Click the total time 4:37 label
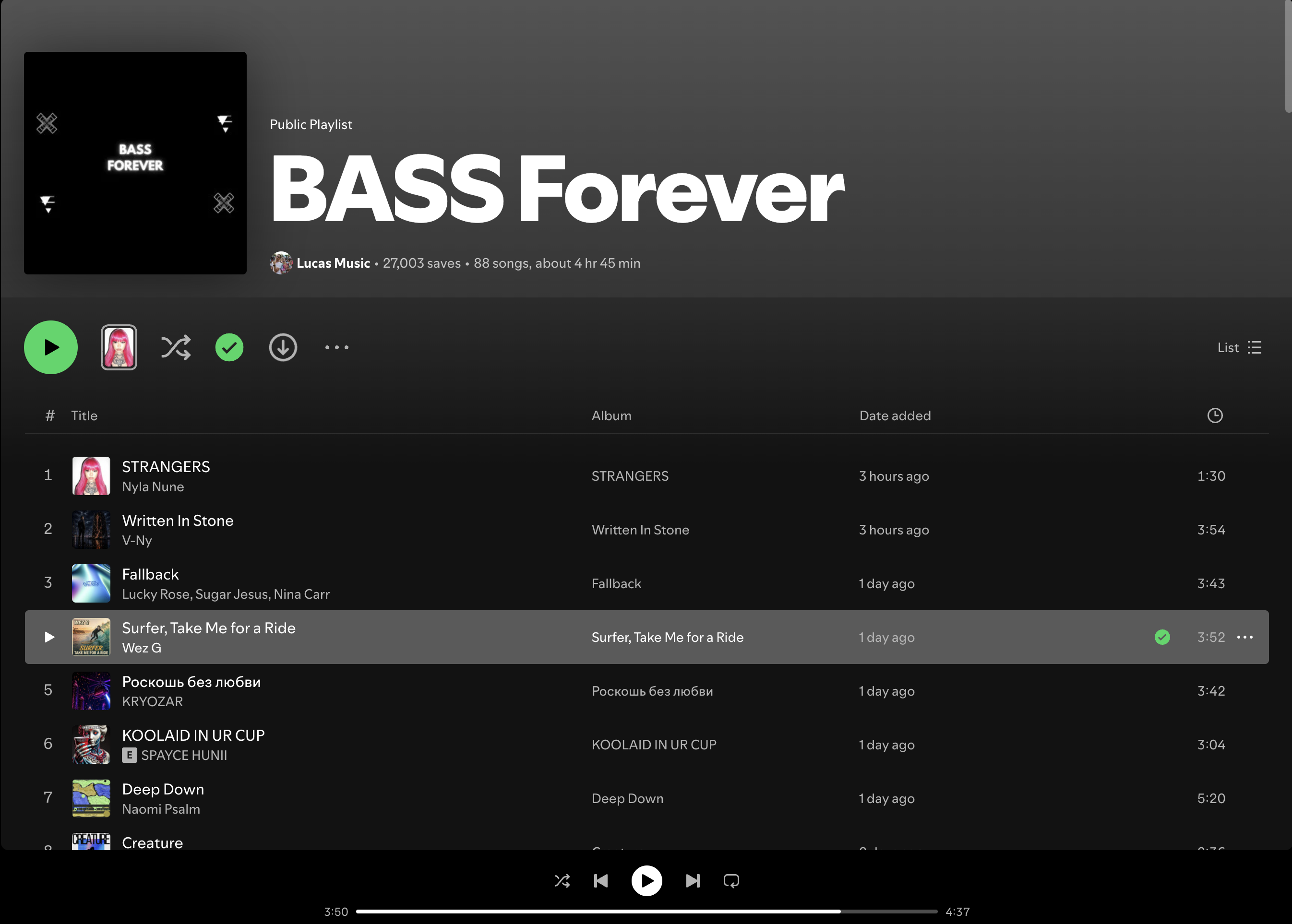The width and height of the screenshot is (1292, 924). pyautogui.click(x=957, y=912)
